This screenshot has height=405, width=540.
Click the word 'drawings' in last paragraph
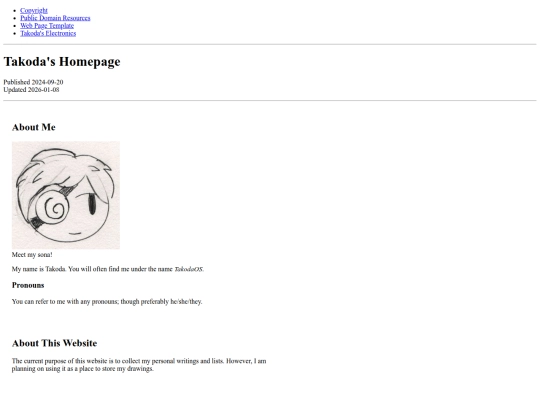click(x=139, y=368)
